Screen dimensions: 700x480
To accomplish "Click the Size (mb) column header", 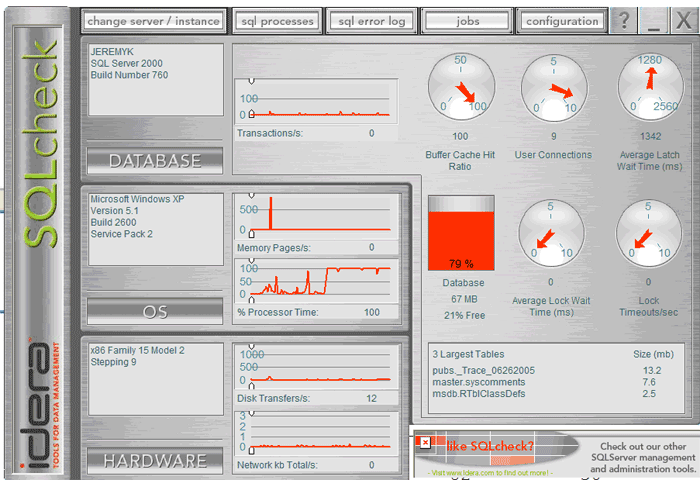I will (x=653, y=354).
